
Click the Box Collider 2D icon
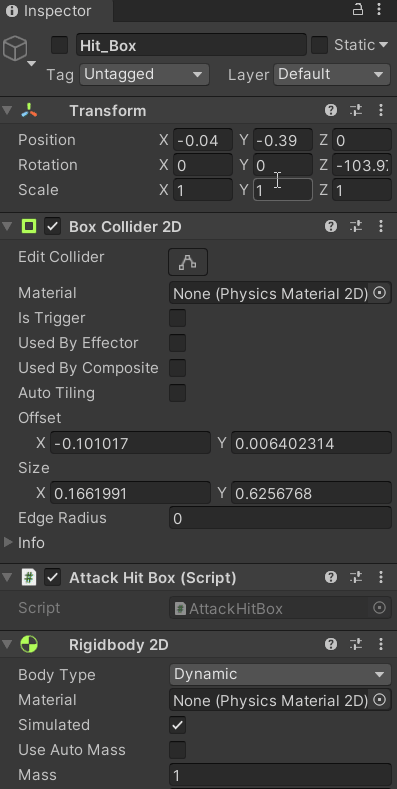29,226
